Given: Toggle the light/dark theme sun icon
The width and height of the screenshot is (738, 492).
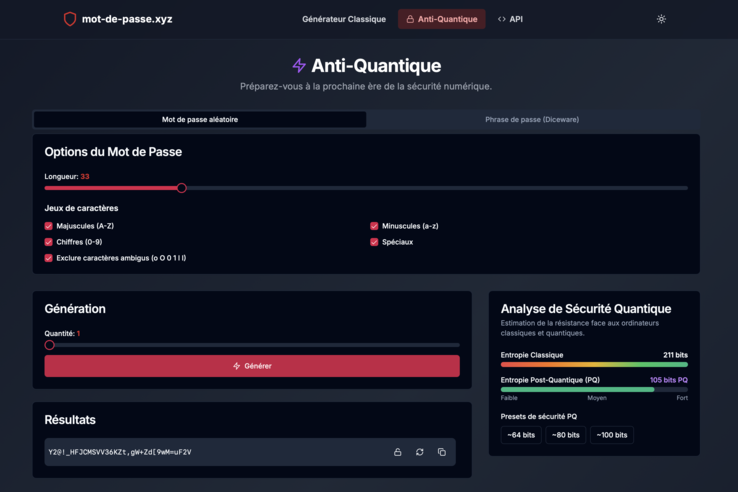Looking at the screenshot, I should (661, 19).
